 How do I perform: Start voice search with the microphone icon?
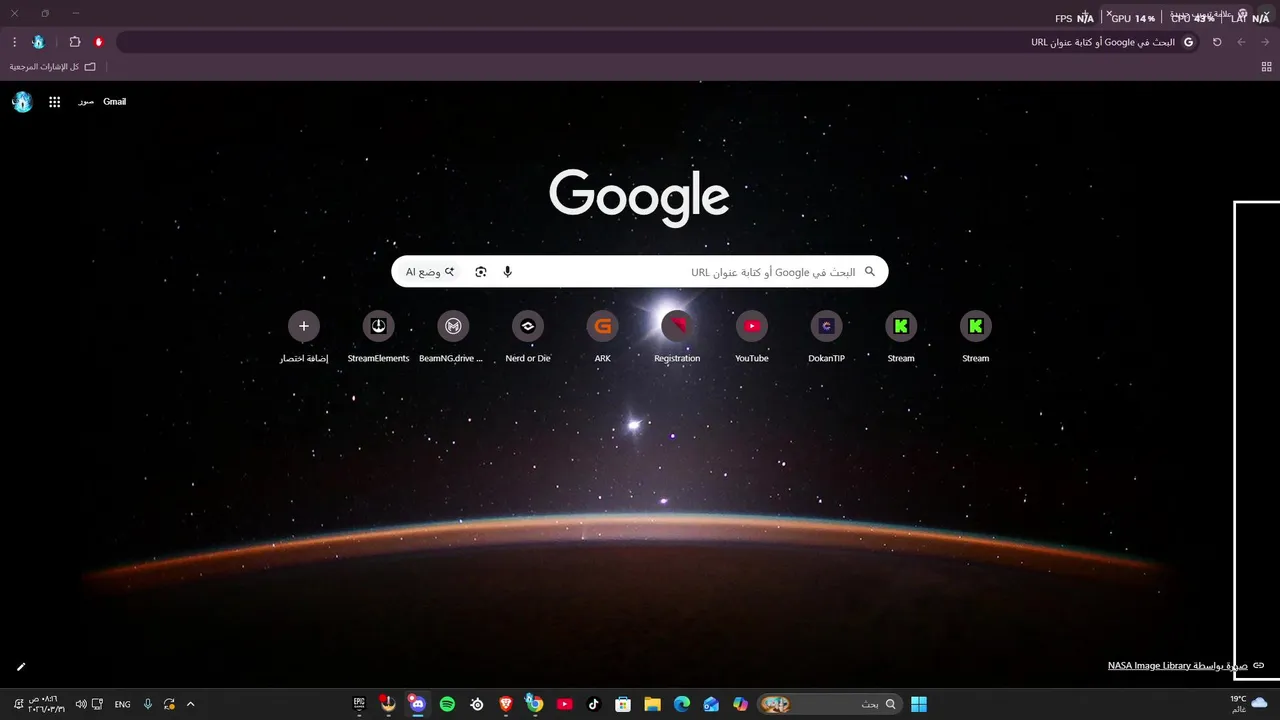(507, 272)
